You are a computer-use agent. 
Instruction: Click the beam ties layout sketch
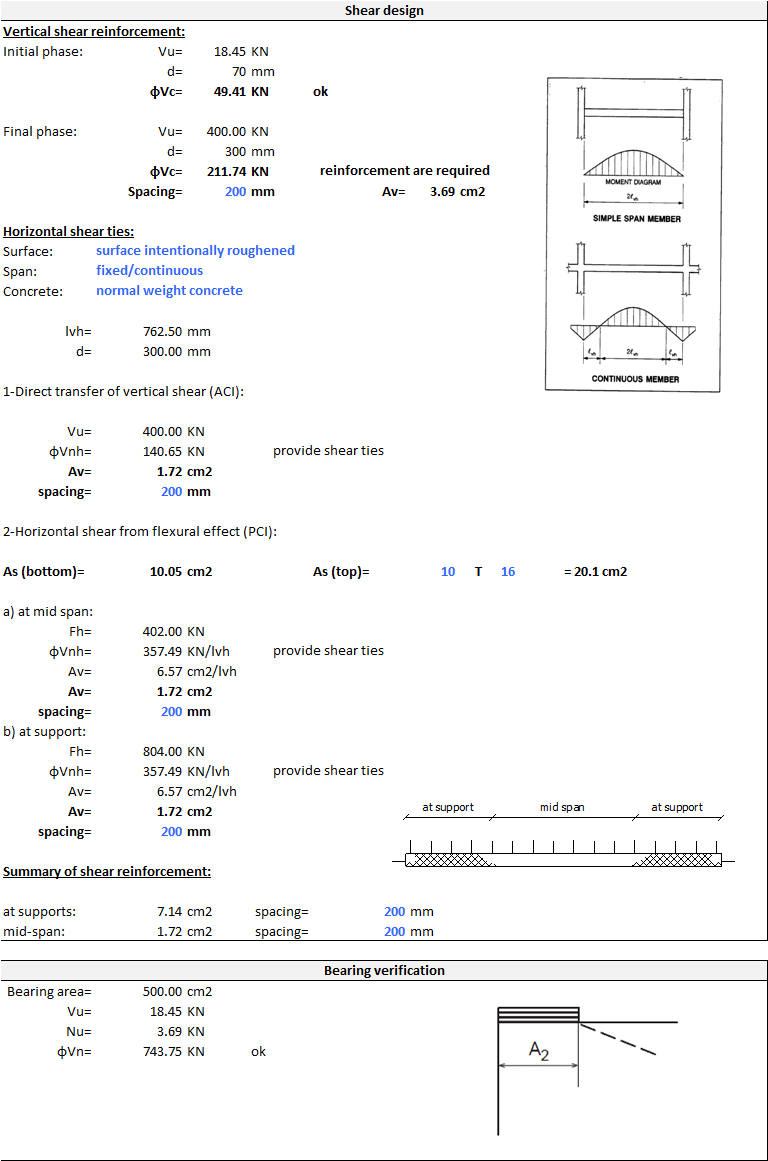564,835
